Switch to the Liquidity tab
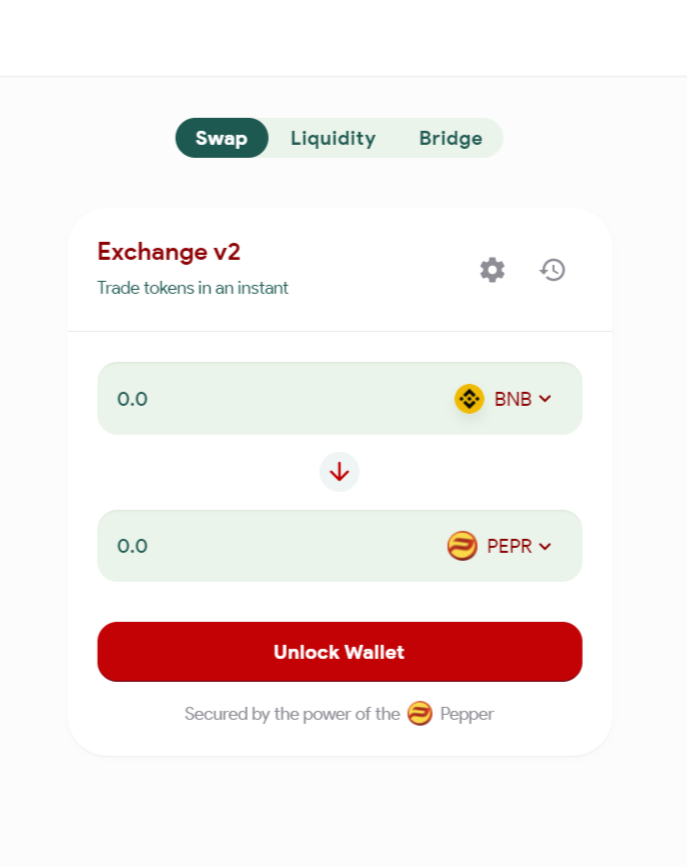The image size is (687, 867). [x=333, y=138]
